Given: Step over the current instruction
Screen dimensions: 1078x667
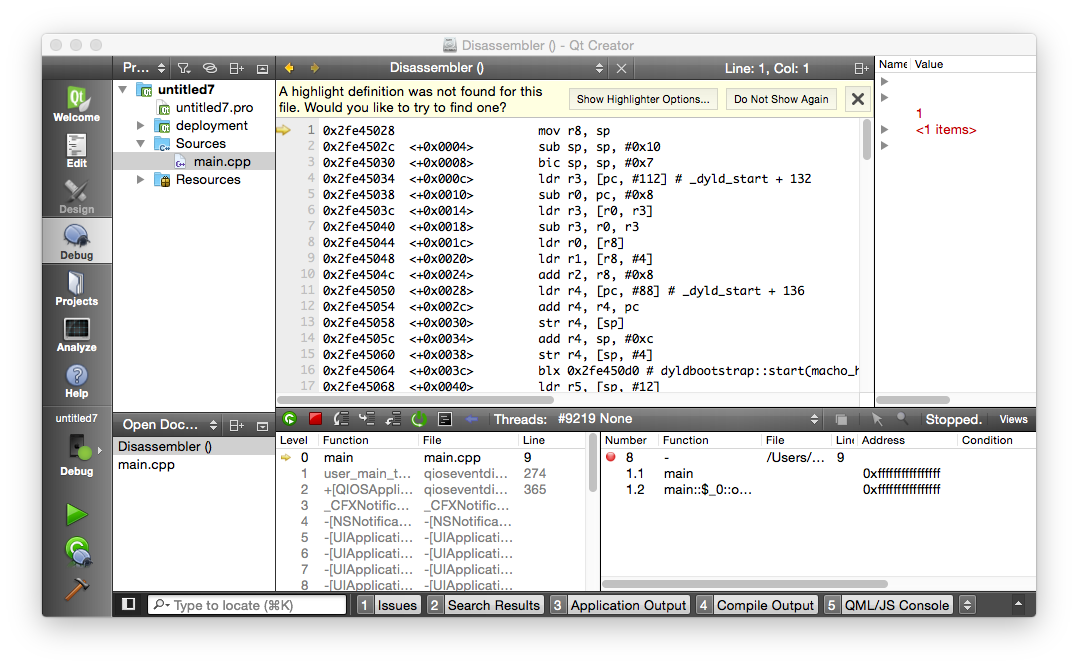Looking at the screenshot, I should (341, 419).
